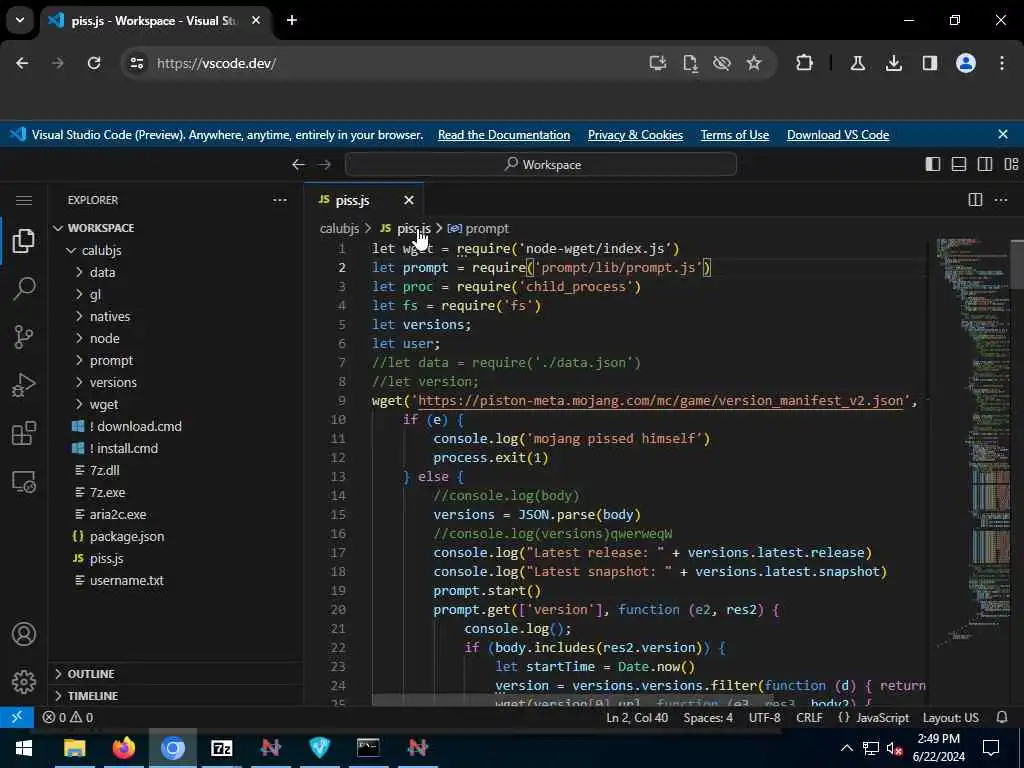Open Read the Documentation link
The height and width of the screenshot is (768, 1024).
[504, 135]
